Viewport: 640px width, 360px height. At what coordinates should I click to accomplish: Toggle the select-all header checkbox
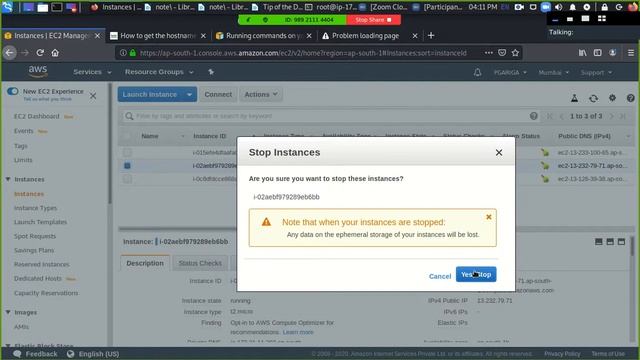127,136
